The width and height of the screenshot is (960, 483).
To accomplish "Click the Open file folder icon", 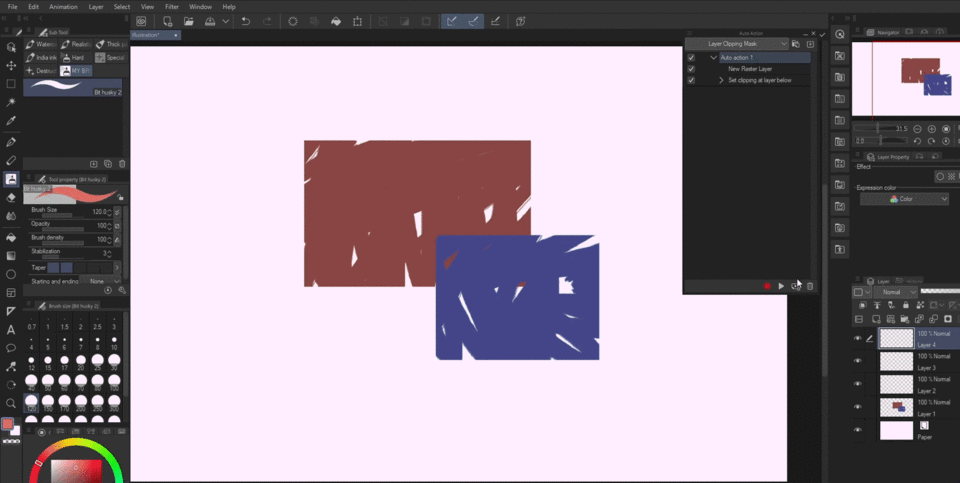I will point(189,21).
